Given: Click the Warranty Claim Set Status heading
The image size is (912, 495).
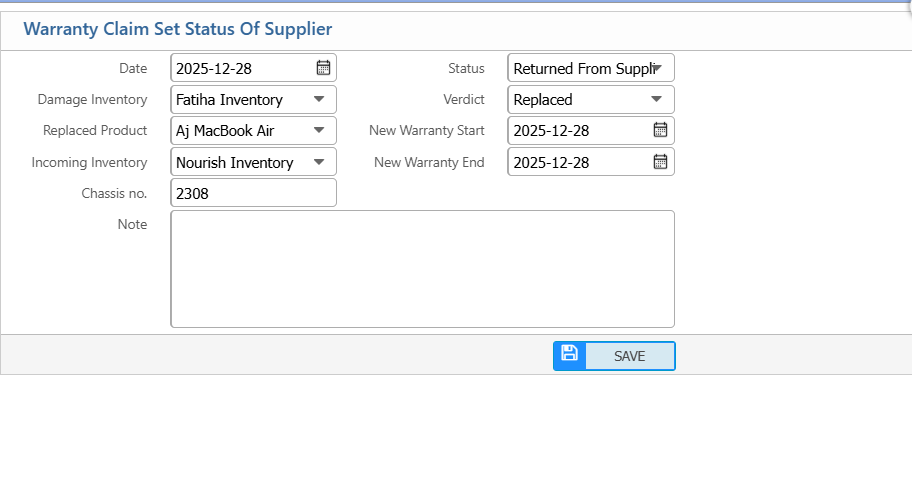Looking at the screenshot, I should click(x=178, y=29).
